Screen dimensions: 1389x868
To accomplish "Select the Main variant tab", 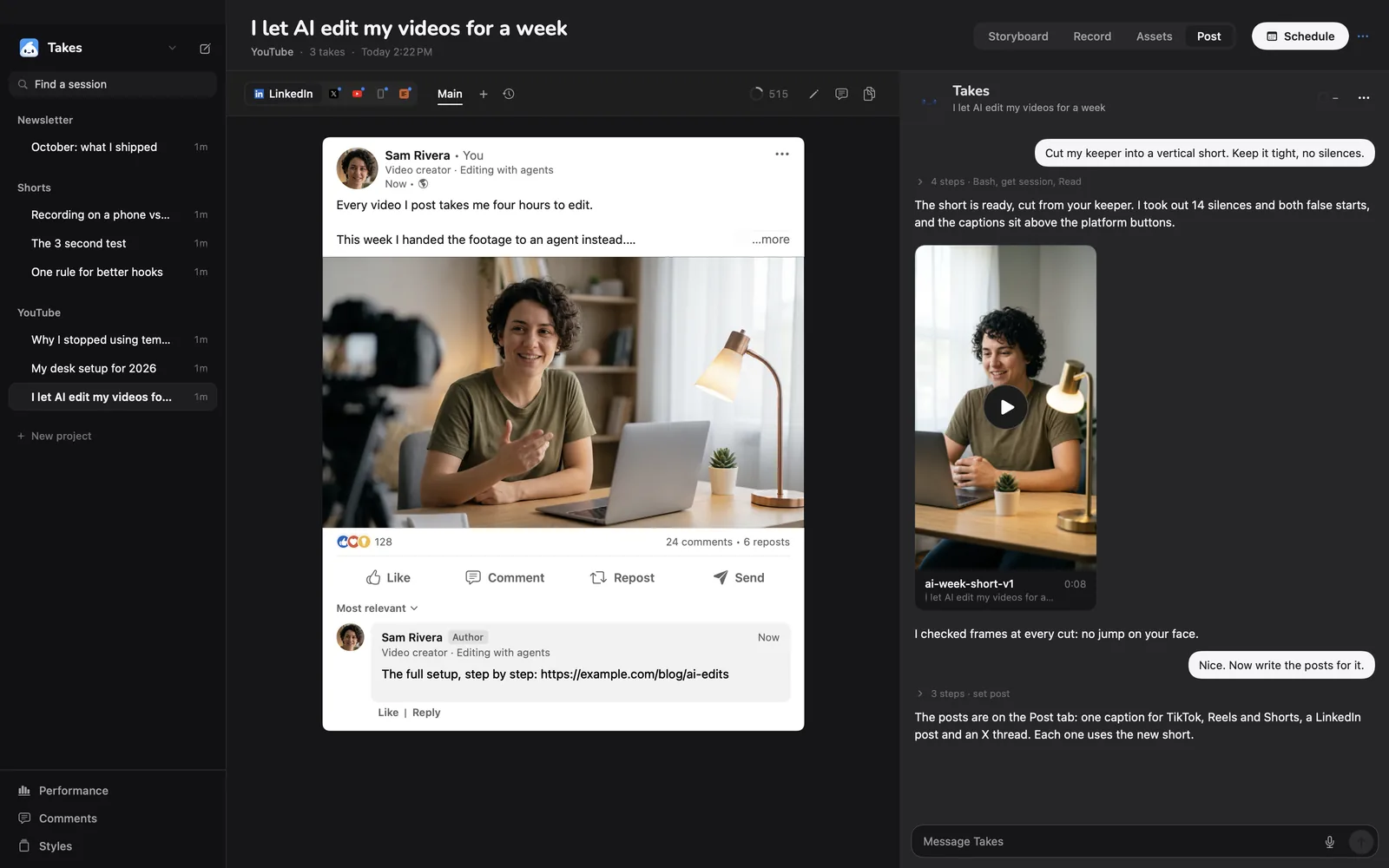I will point(450,94).
